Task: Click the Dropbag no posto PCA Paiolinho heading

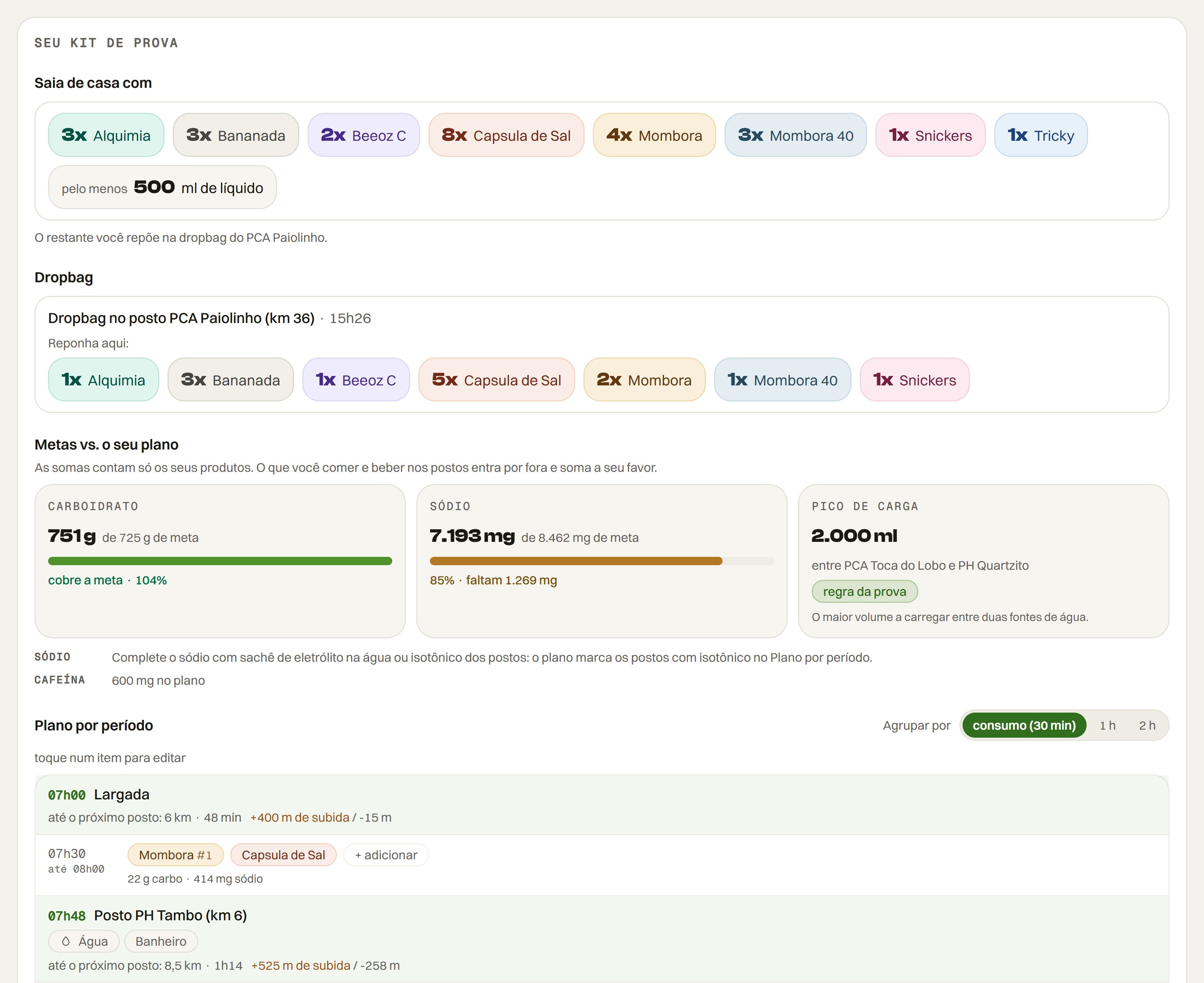Action: (181, 318)
